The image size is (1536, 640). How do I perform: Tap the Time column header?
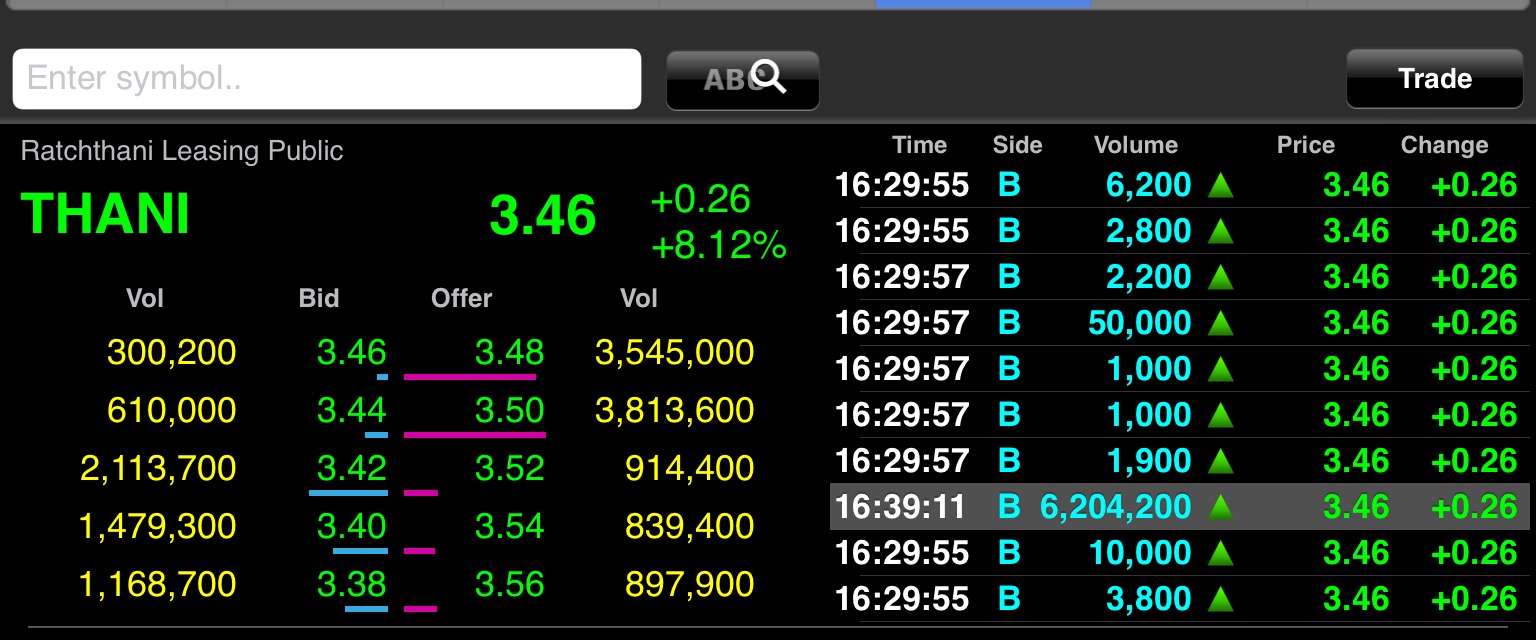[x=919, y=145]
